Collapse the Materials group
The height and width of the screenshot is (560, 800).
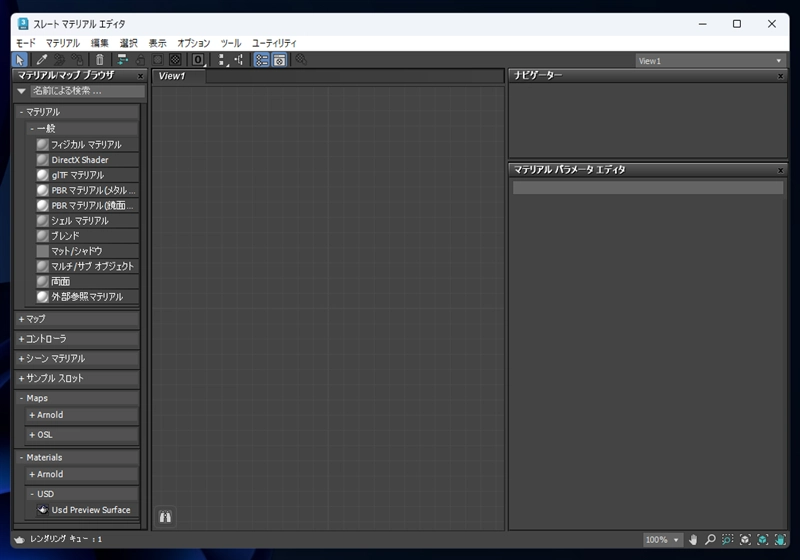pos(77,457)
